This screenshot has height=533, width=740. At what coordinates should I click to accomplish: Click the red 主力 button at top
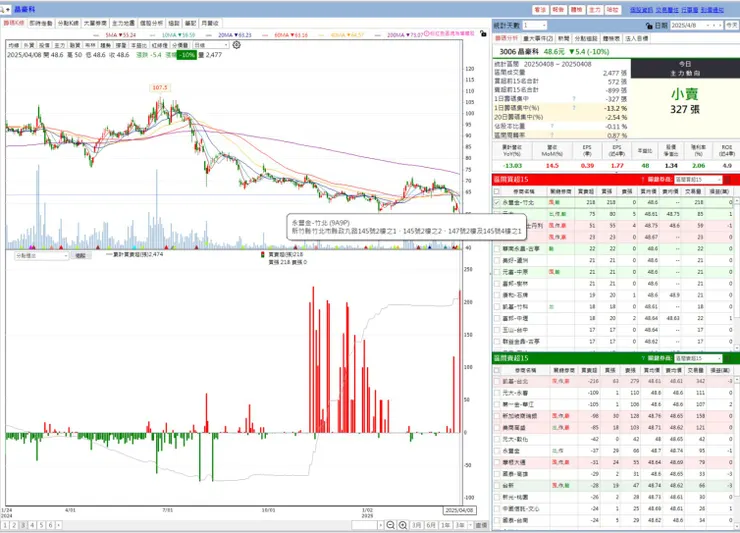[595, 9]
